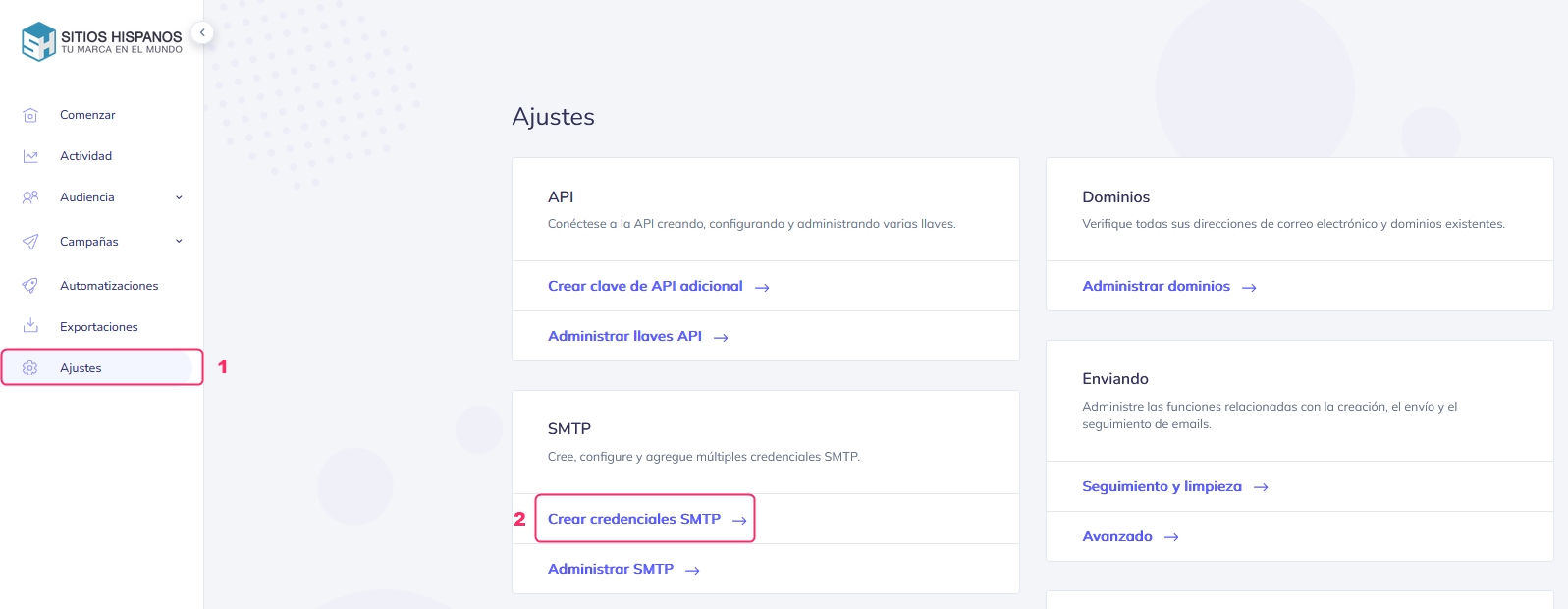The height and width of the screenshot is (609, 1568).
Task: Click the Audiencia people icon
Action: pos(30,197)
